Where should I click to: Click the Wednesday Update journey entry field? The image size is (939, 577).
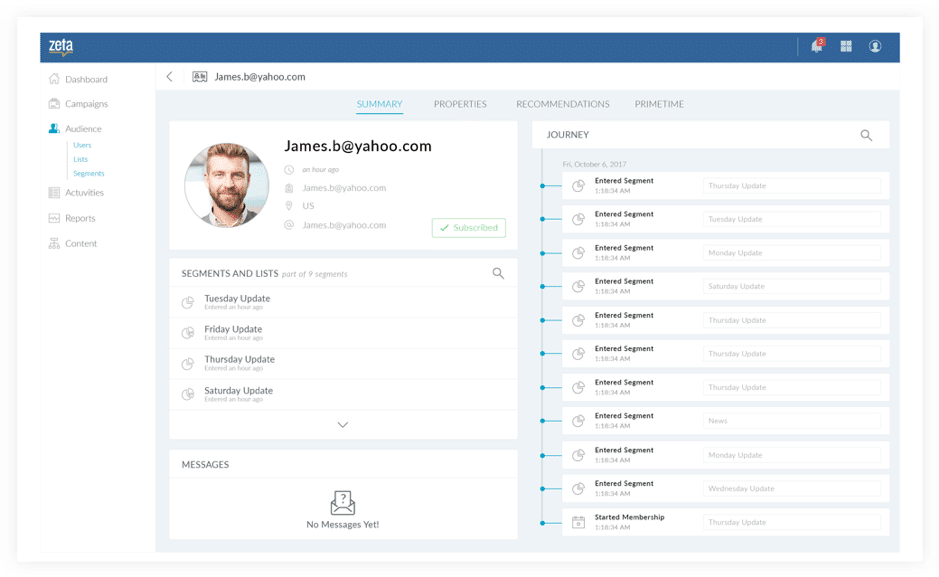point(792,489)
